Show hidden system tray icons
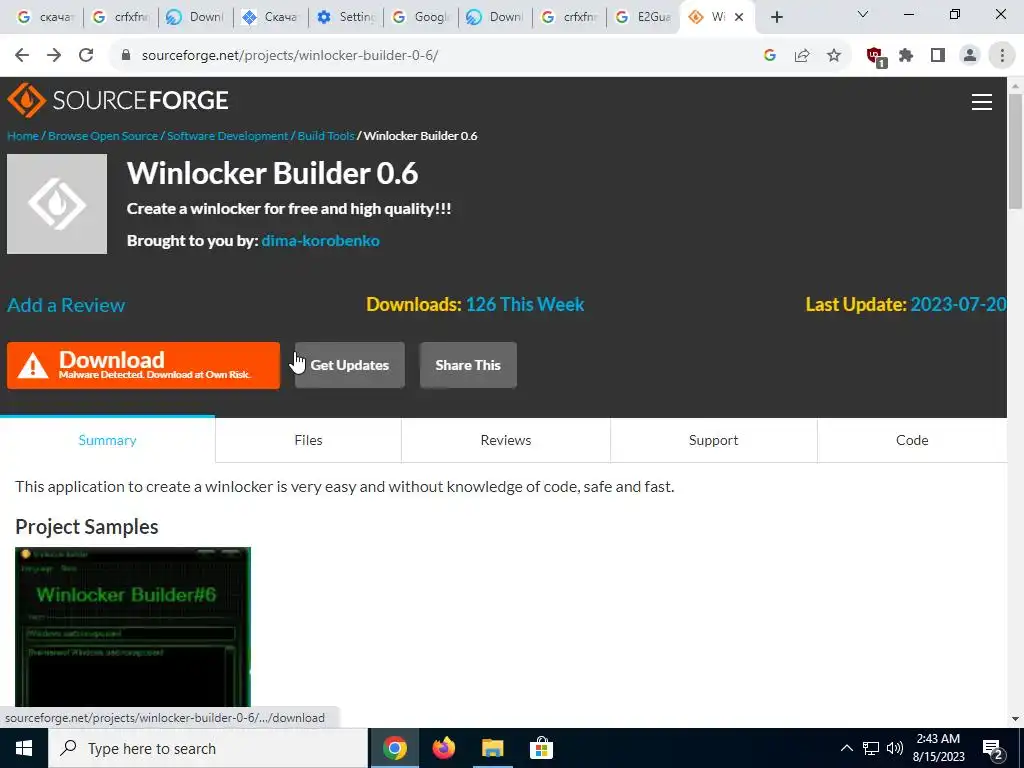This screenshot has height=768, width=1024. (x=846, y=748)
